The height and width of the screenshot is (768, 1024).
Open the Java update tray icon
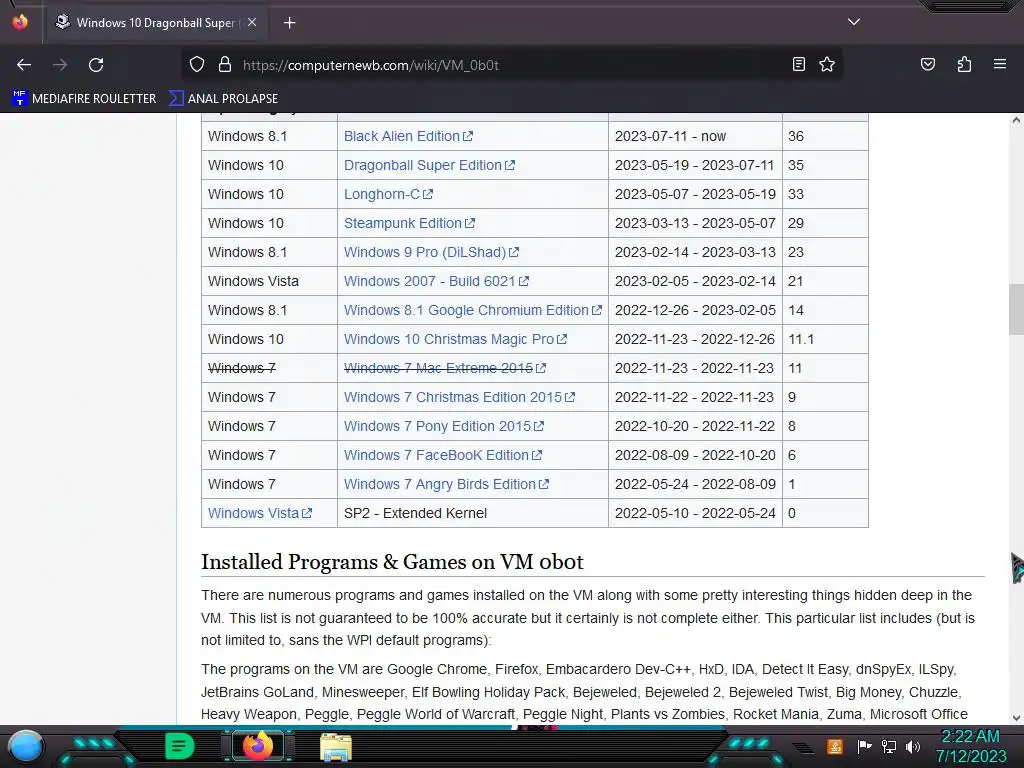coord(834,746)
